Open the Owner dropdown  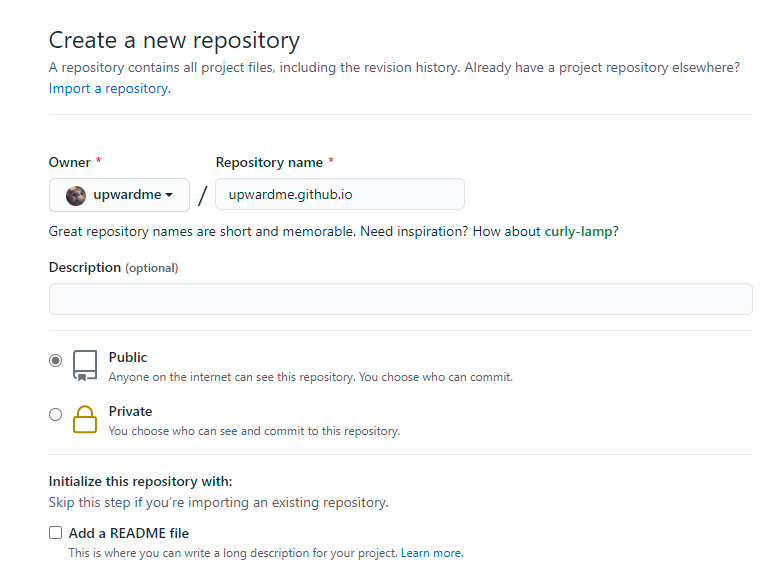point(119,195)
